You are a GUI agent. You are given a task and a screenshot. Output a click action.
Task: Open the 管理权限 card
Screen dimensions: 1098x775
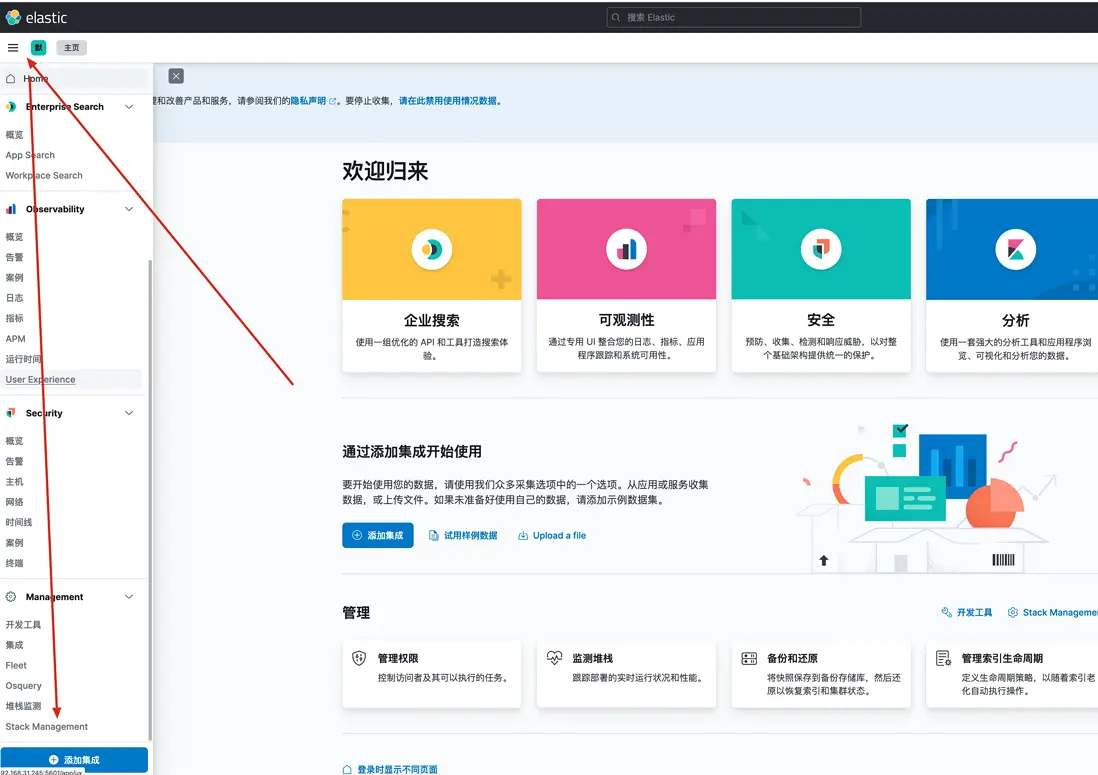[431, 674]
